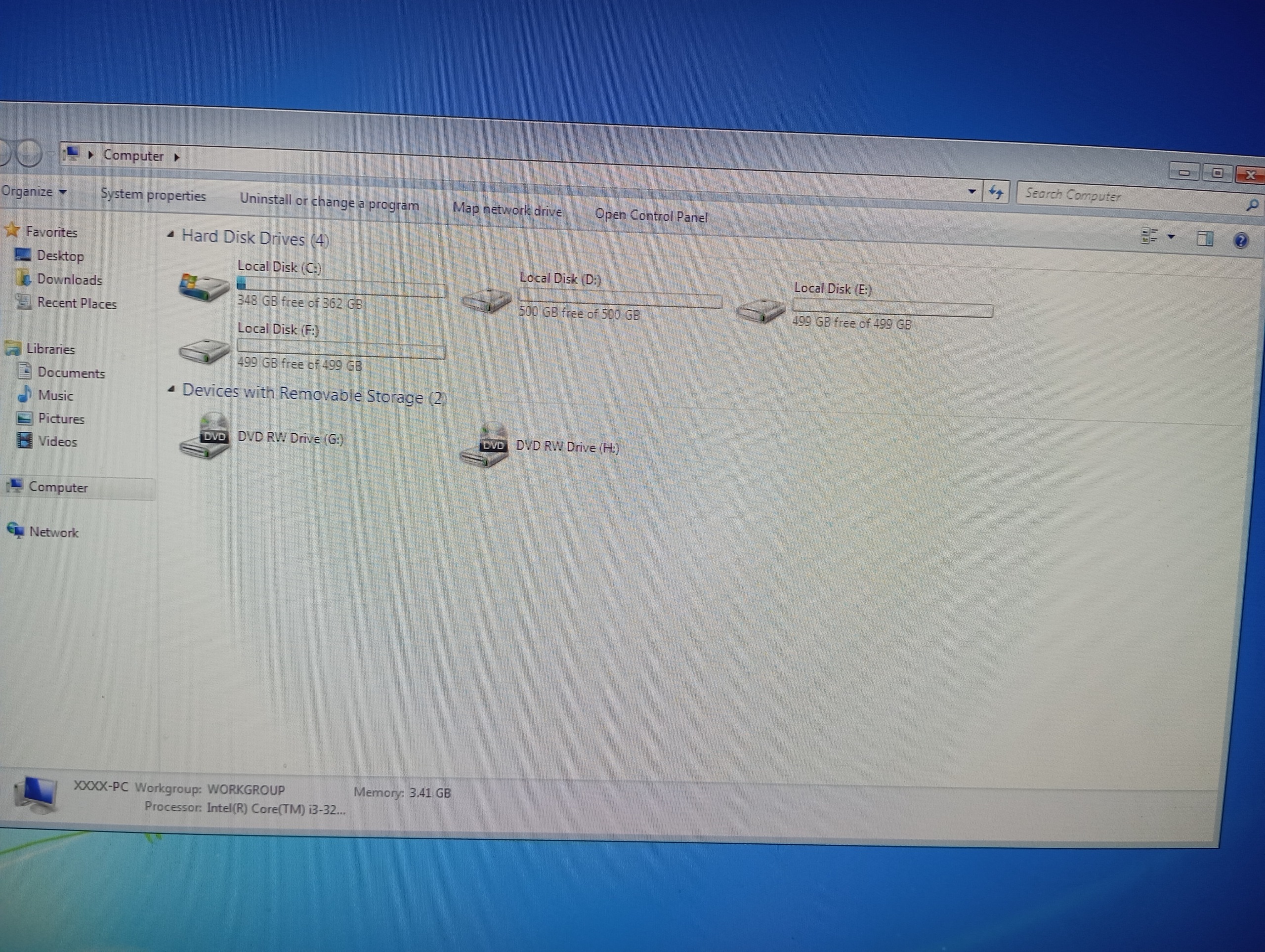Click the Favorites star icon
1265x952 pixels.
pos(12,230)
